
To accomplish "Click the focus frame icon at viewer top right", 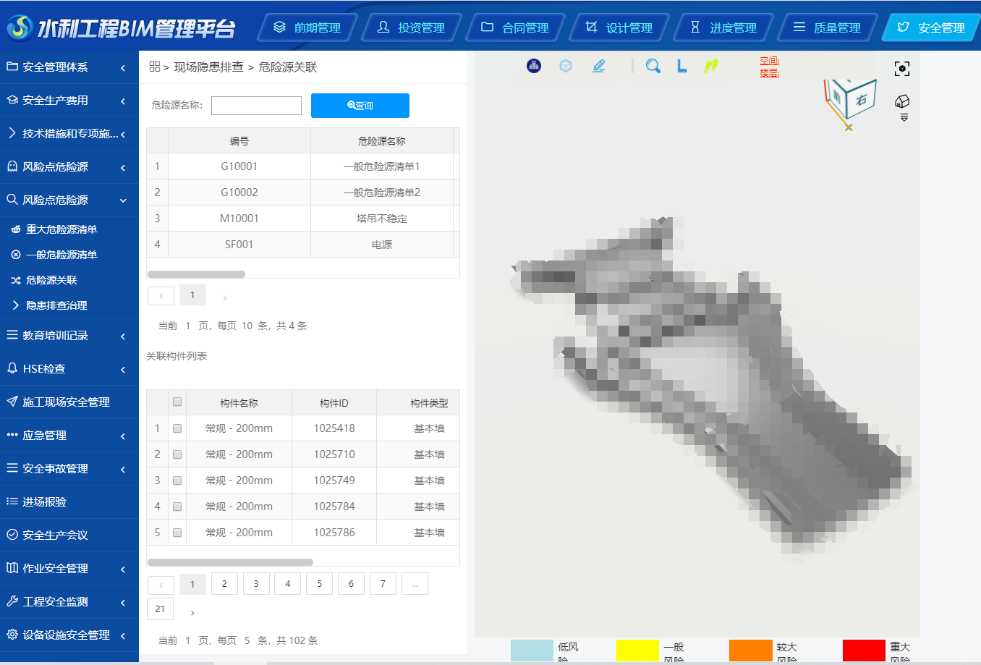I will [x=902, y=68].
